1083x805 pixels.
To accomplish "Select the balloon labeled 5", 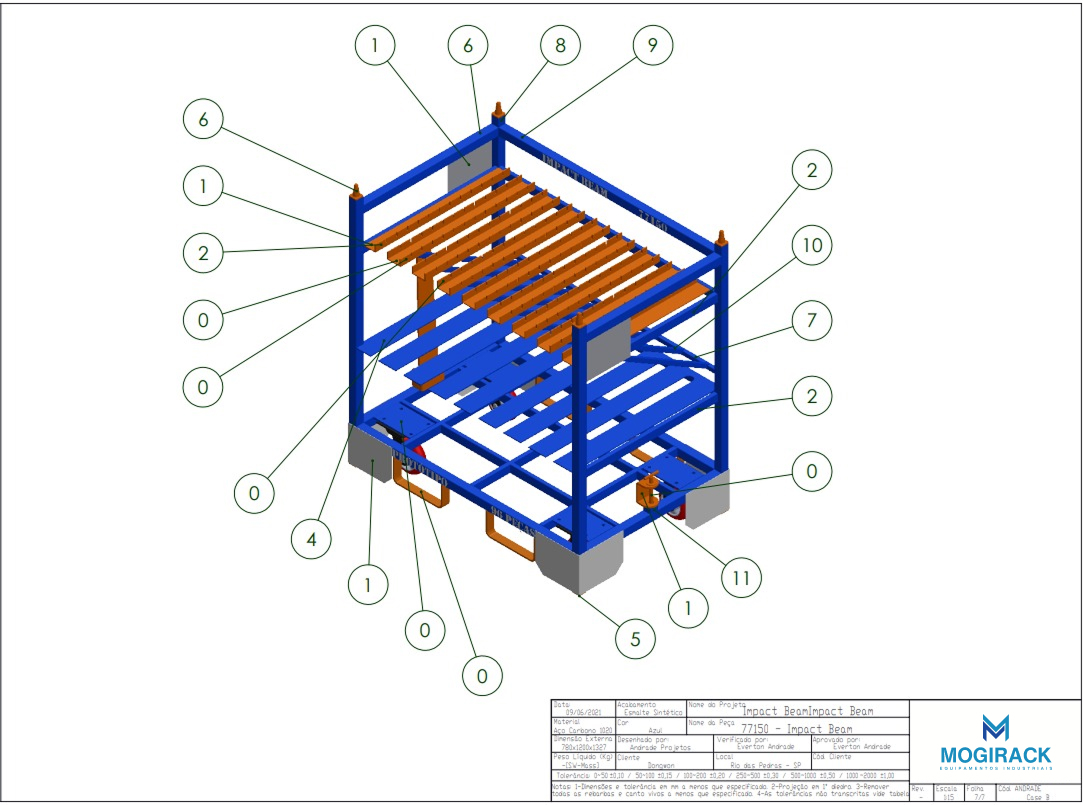I will pos(635,639).
